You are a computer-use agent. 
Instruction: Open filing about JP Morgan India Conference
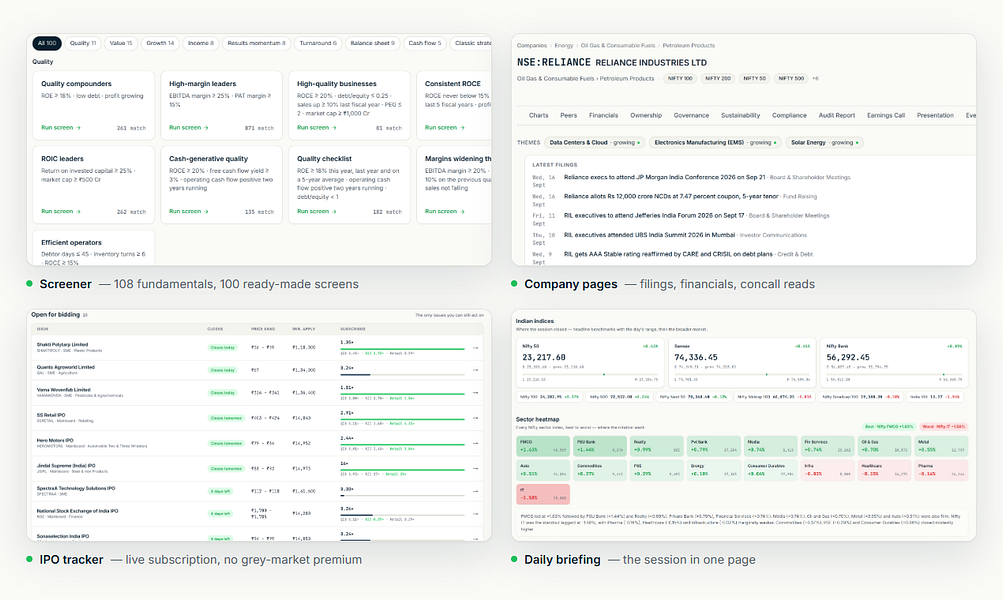click(664, 177)
